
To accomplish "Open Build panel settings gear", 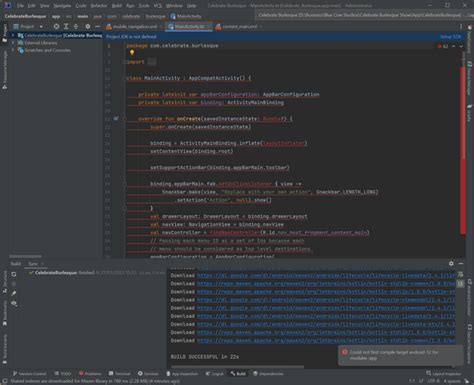I will tap(451, 264).
